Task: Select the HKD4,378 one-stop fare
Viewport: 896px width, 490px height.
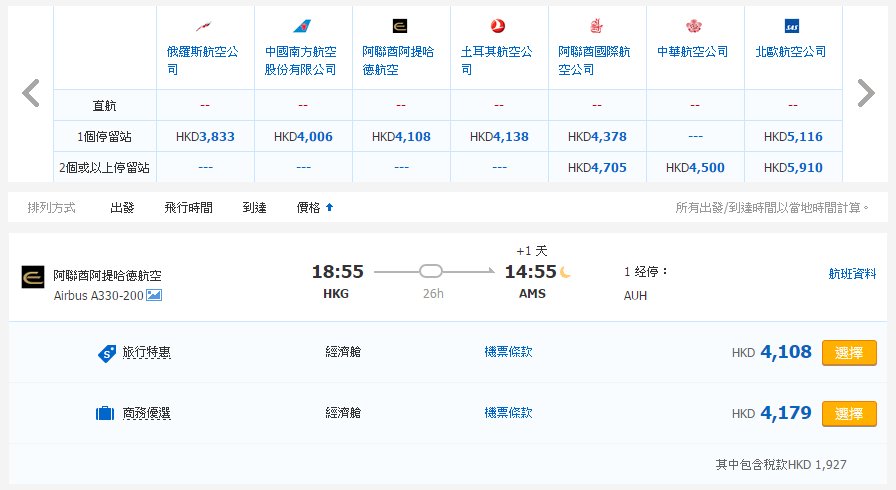Action: click(x=597, y=136)
